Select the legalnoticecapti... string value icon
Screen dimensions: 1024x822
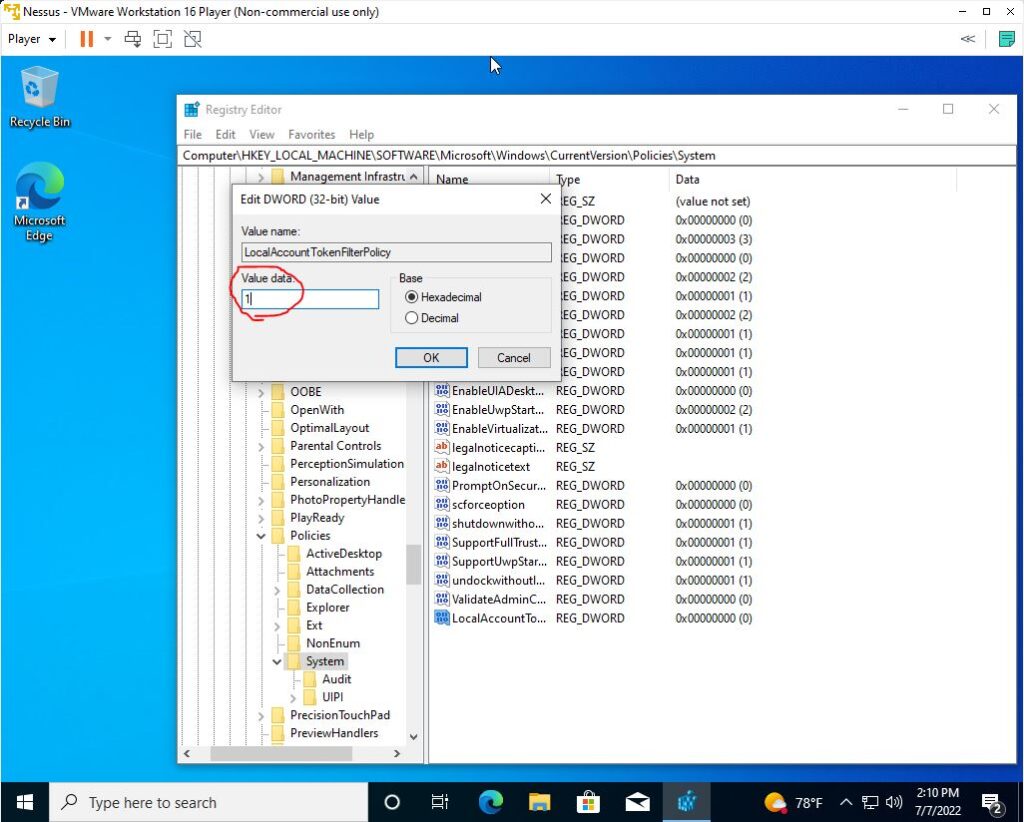coord(441,447)
